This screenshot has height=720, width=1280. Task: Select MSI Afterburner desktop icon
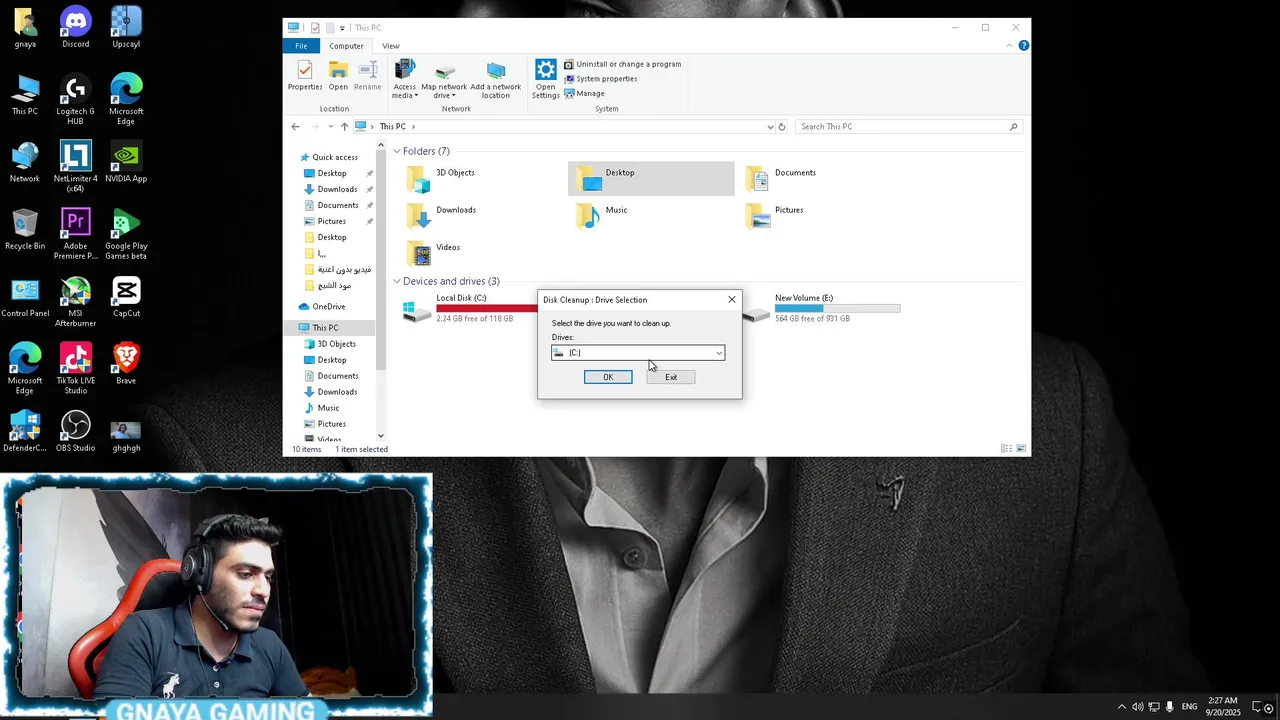[75, 301]
